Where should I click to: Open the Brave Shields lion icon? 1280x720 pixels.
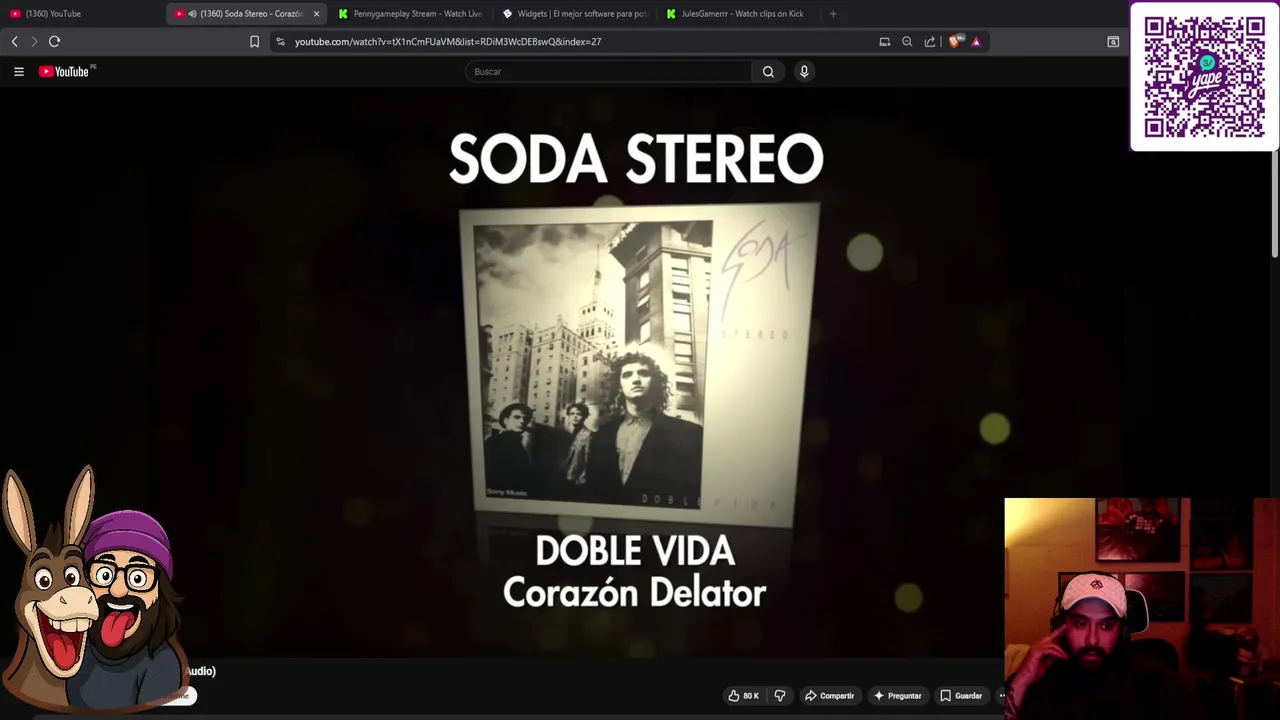(955, 41)
